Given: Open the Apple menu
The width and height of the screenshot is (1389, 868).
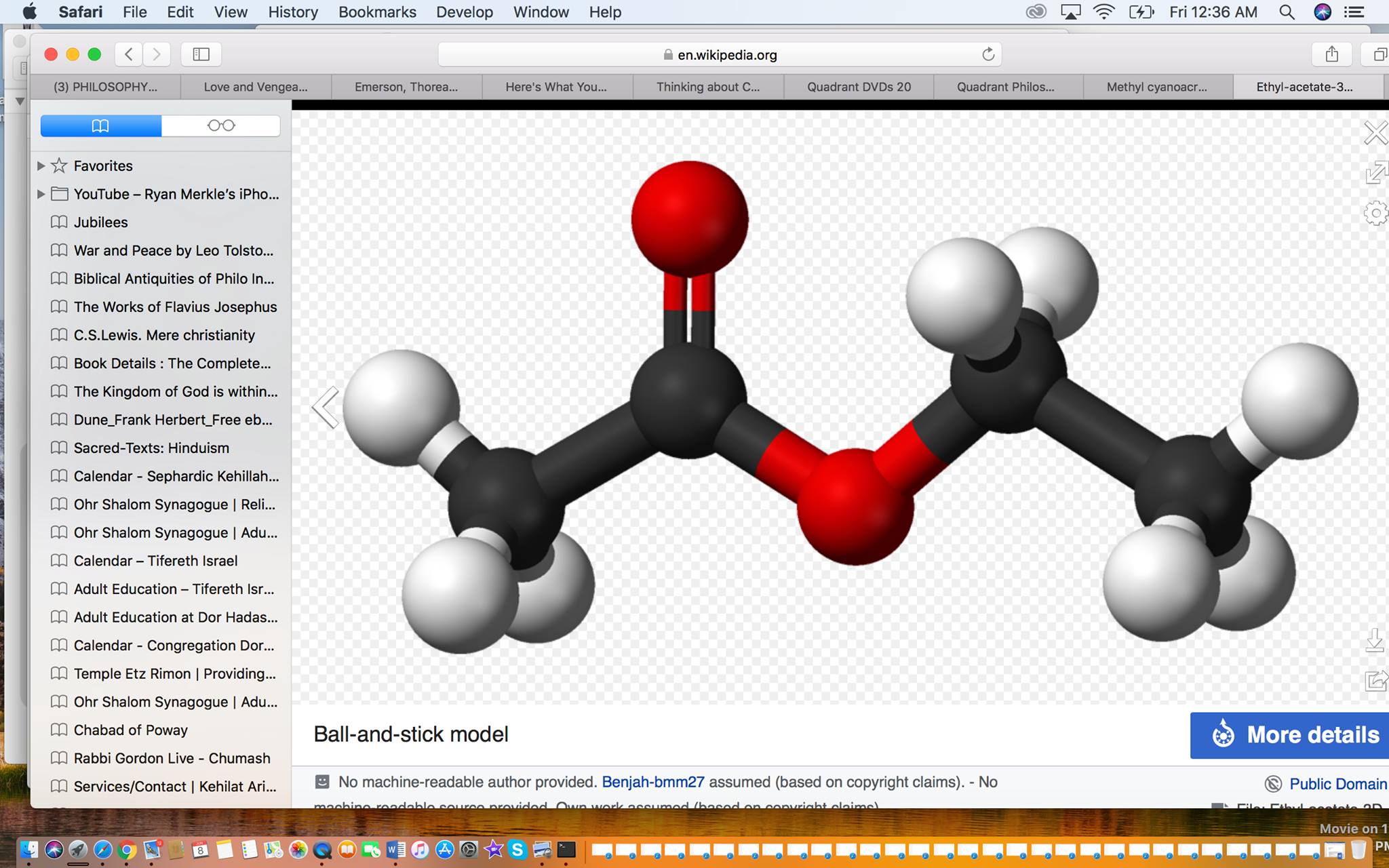Looking at the screenshot, I should tap(29, 12).
